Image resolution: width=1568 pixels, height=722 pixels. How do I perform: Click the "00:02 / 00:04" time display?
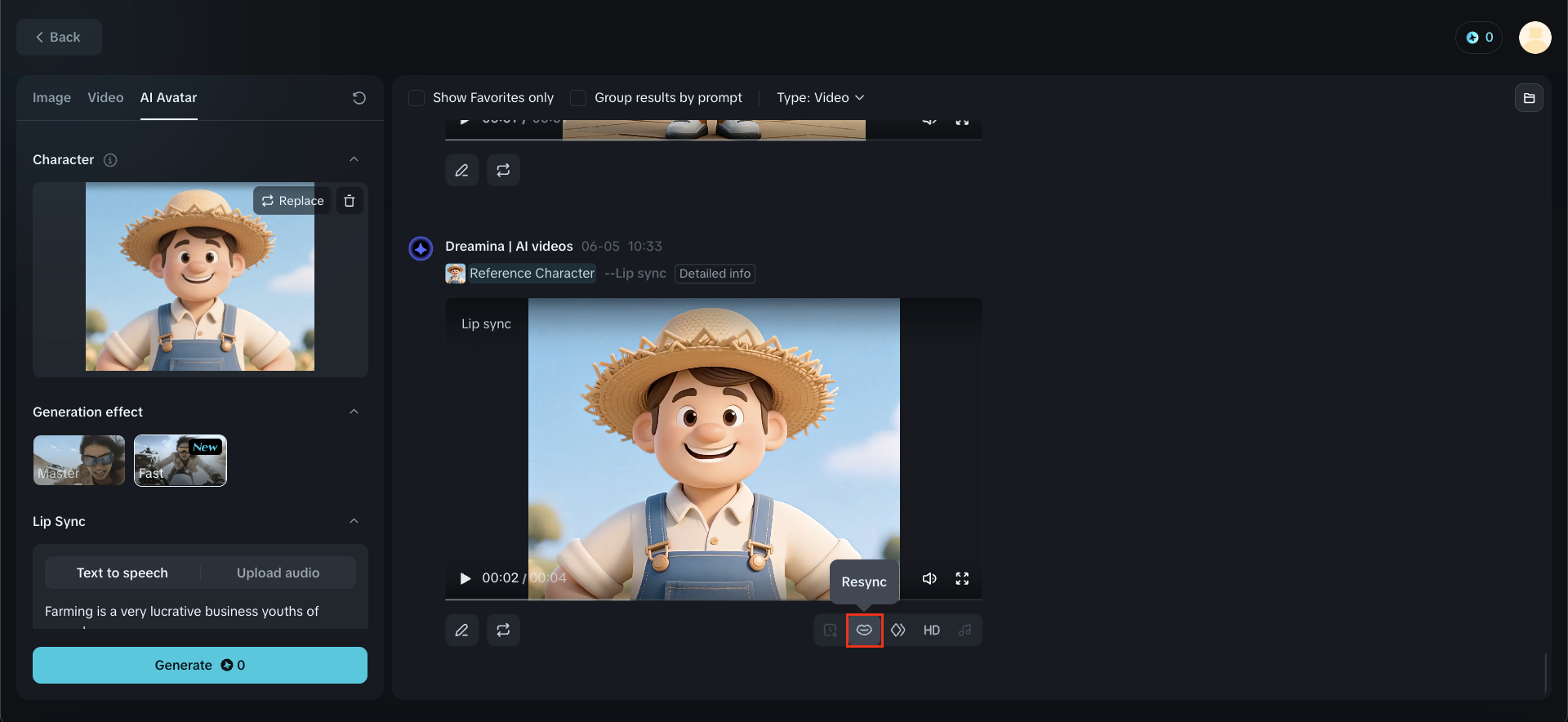[x=524, y=578]
